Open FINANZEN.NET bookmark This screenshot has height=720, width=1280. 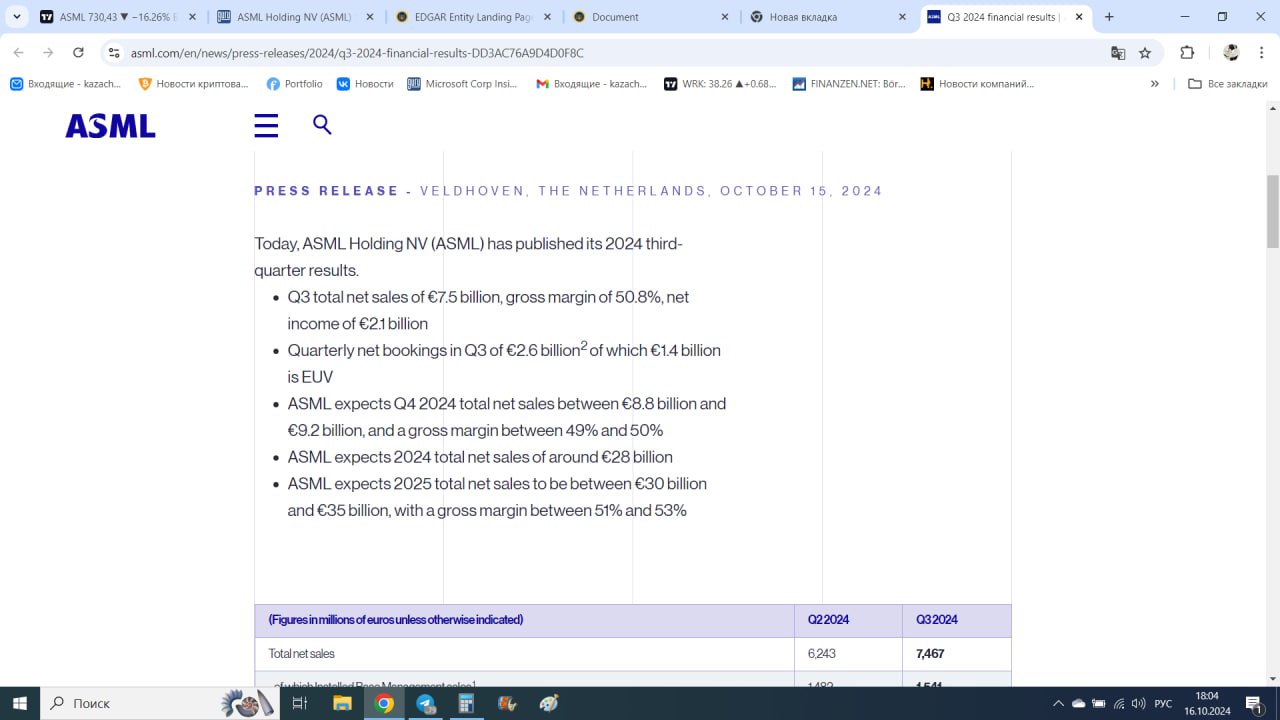849,84
